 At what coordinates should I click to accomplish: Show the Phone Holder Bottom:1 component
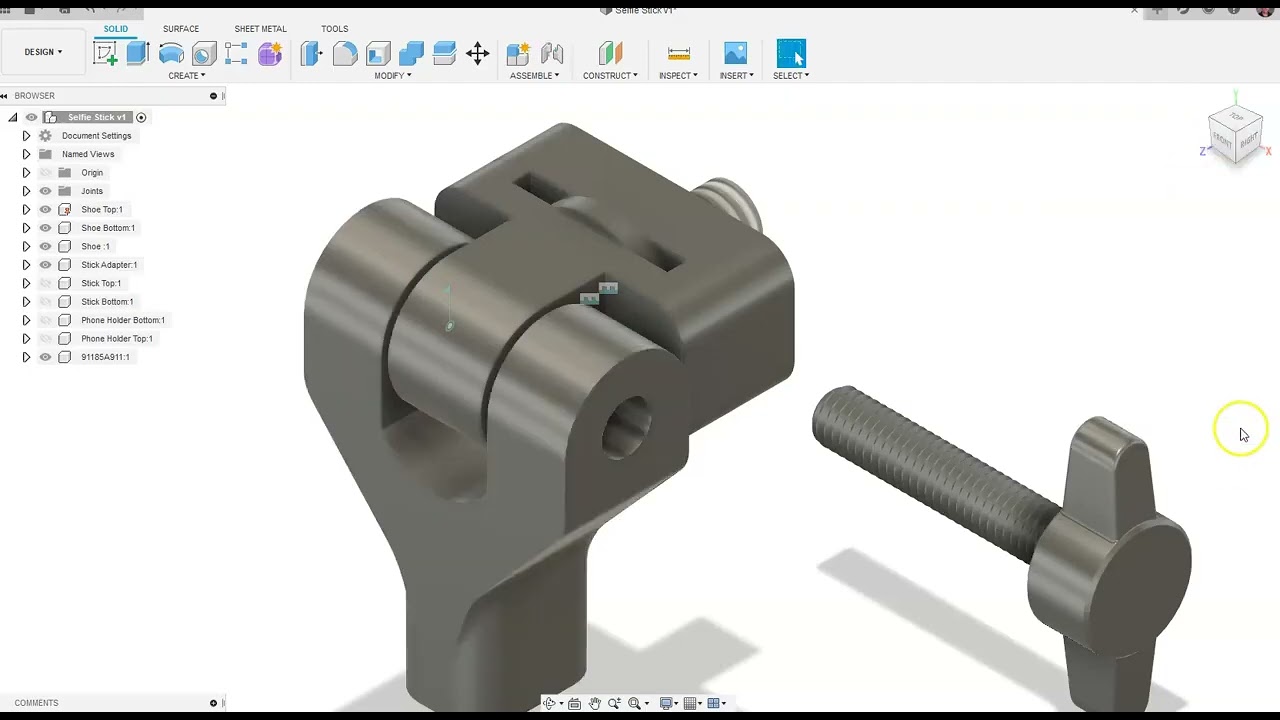tap(45, 320)
